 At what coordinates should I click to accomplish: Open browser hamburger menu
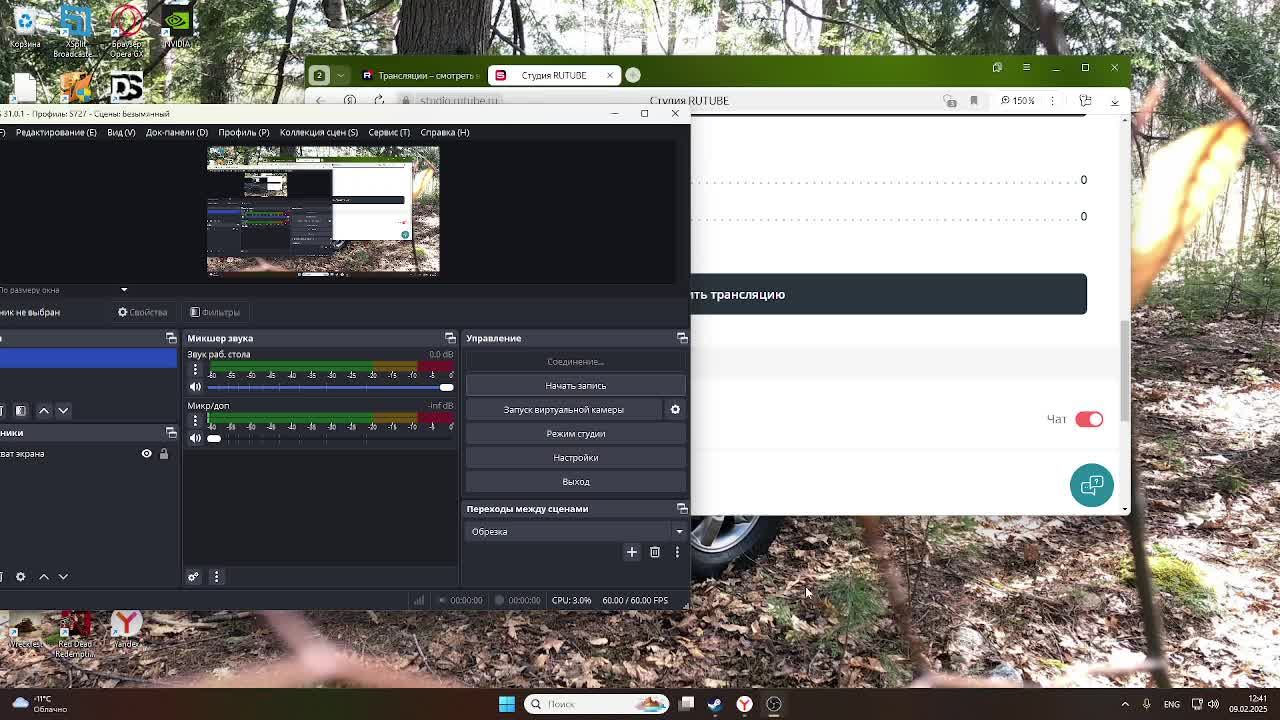[x=1026, y=68]
